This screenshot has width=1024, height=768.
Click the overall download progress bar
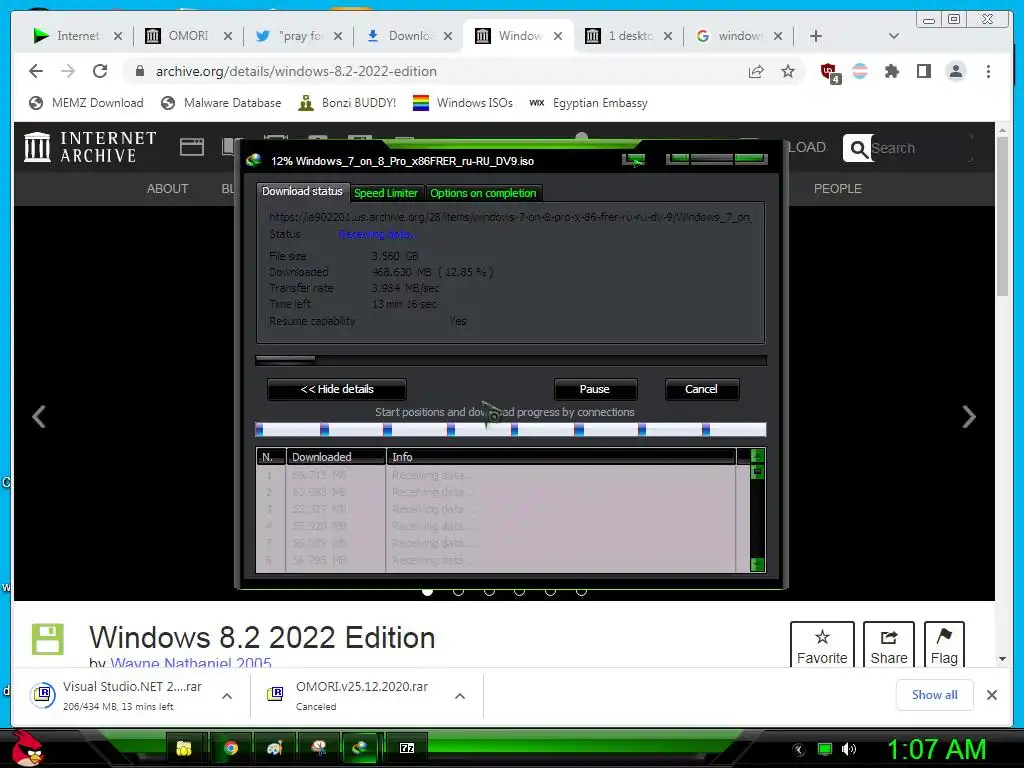pyautogui.click(x=511, y=360)
